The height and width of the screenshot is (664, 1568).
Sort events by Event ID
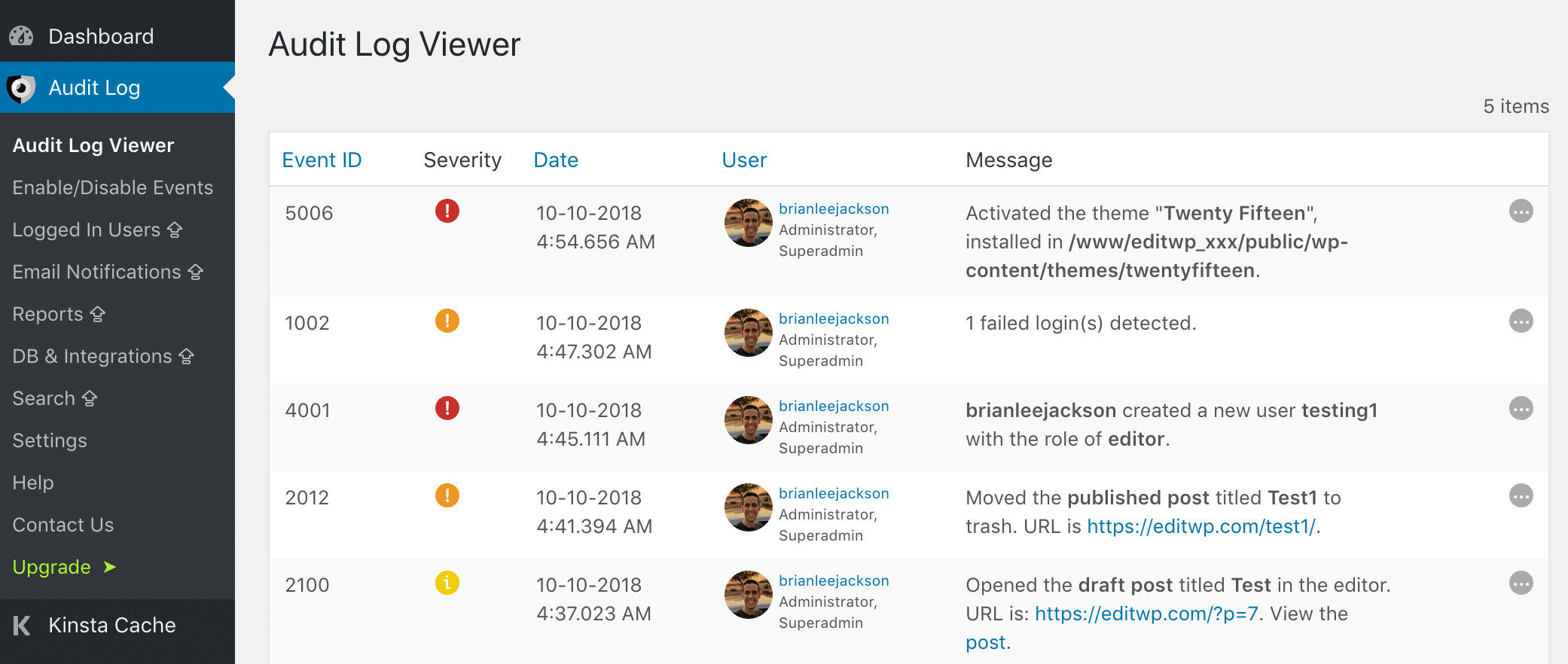(x=322, y=159)
